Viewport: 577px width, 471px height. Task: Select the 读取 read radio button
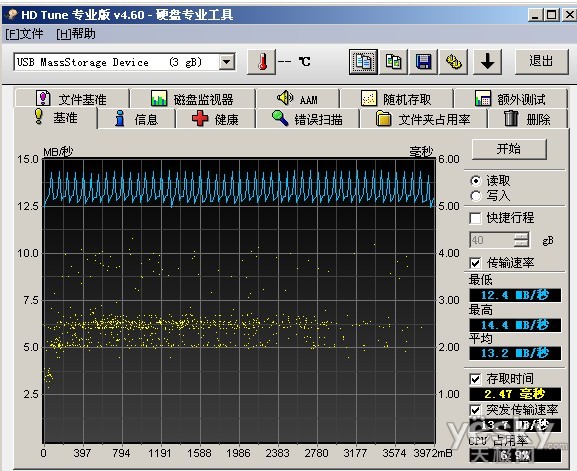coord(475,181)
